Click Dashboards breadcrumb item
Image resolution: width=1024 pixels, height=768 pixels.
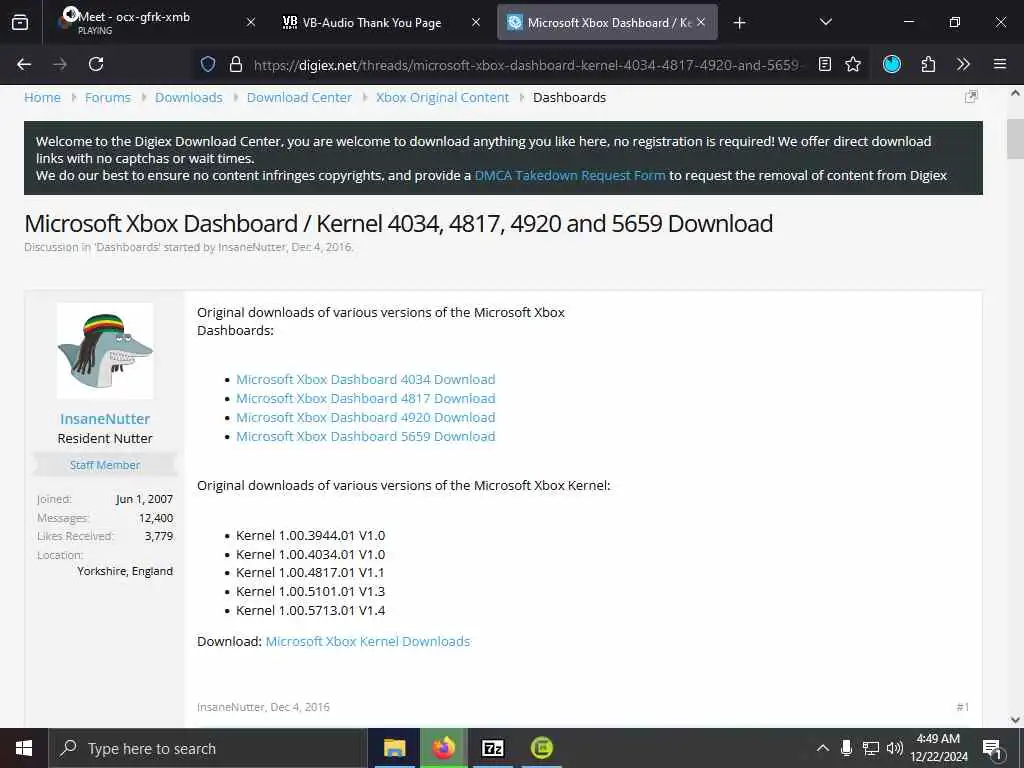click(x=569, y=97)
